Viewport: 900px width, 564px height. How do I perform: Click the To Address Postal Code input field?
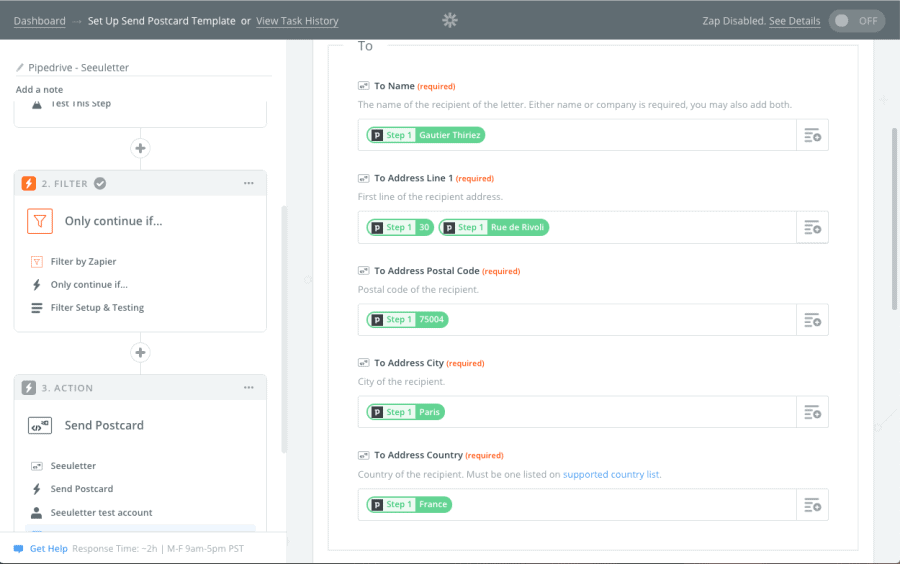577,320
